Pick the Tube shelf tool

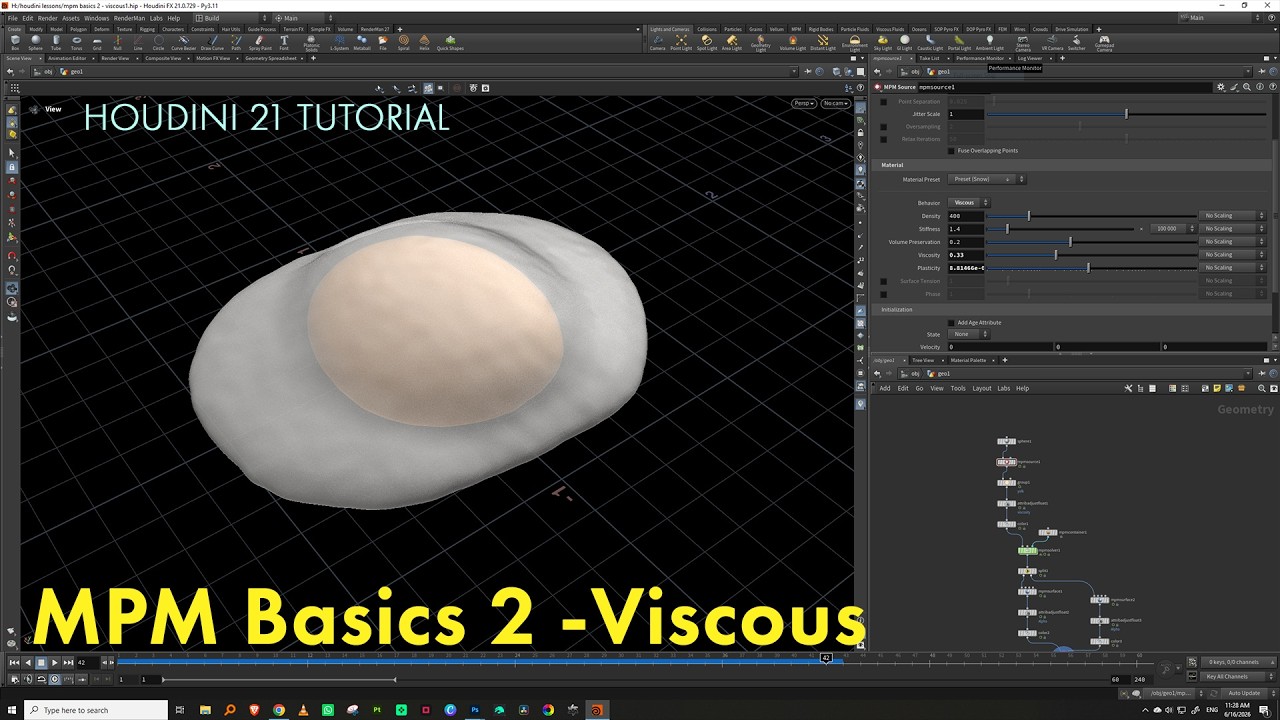[56, 42]
